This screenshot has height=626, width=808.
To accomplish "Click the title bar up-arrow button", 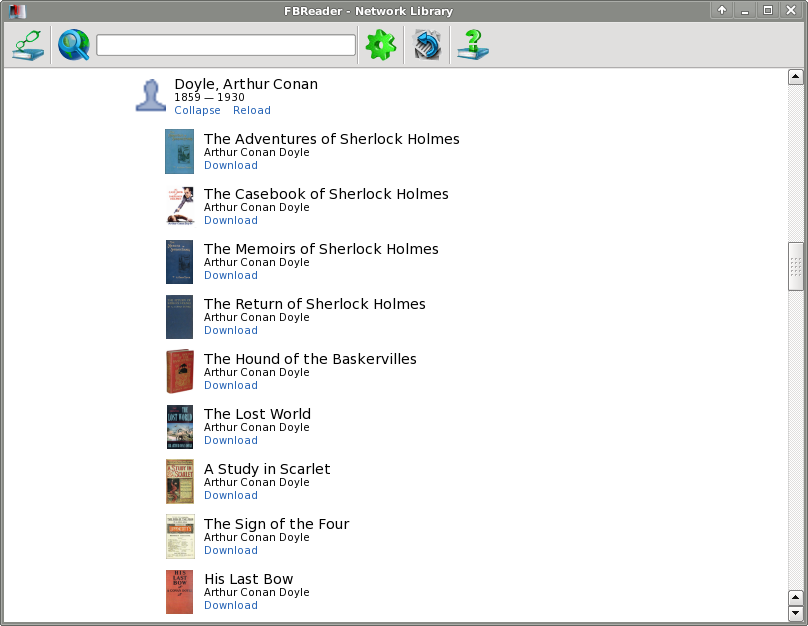I will [722, 10].
